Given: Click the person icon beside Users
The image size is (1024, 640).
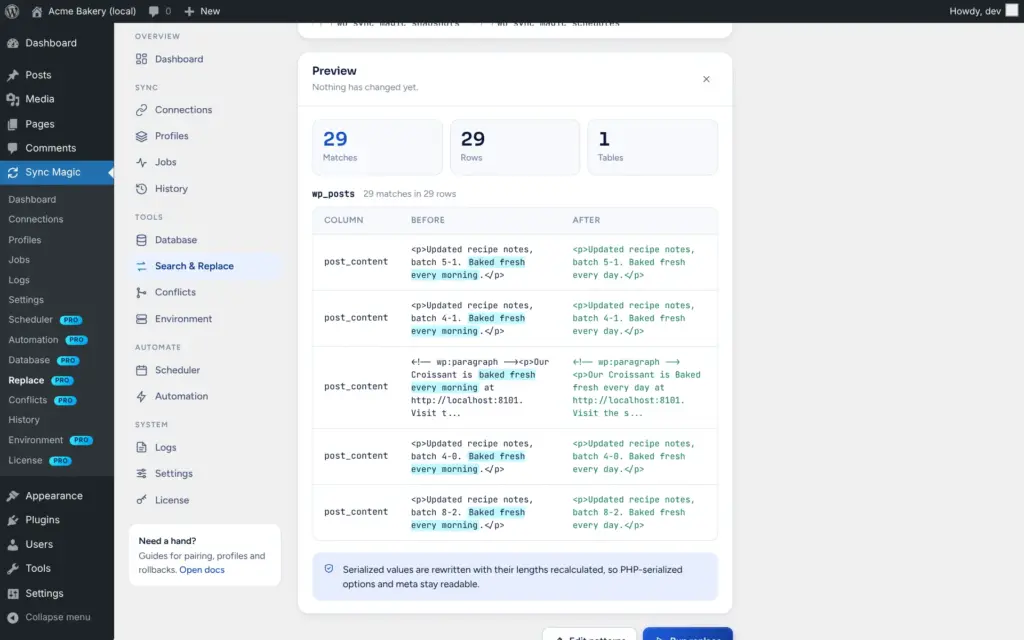Looking at the screenshot, I should [x=12, y=544].
